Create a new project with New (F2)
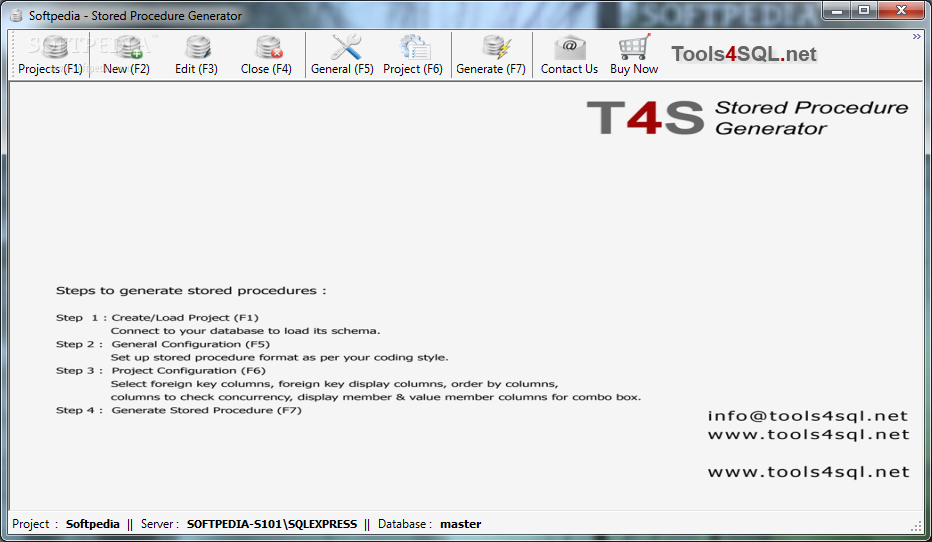Image resolution: width=932 pixels, height=542 pixels. 127,55
